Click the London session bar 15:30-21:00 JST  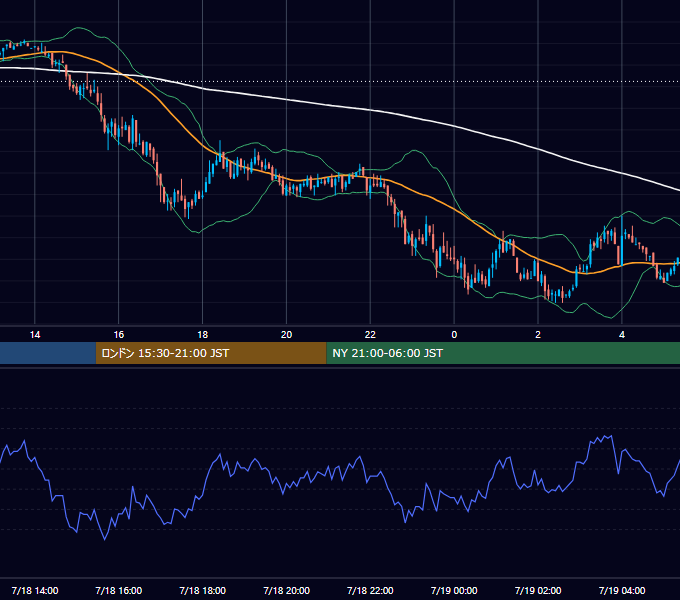click(x=211, y=353)
